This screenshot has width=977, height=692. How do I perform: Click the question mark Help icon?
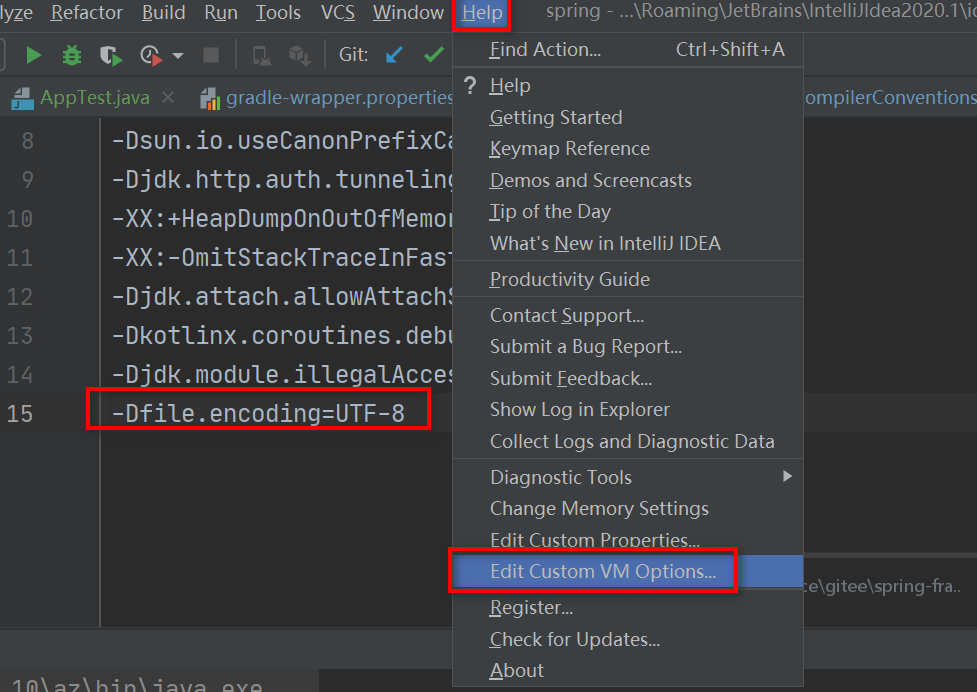[470, 85]
